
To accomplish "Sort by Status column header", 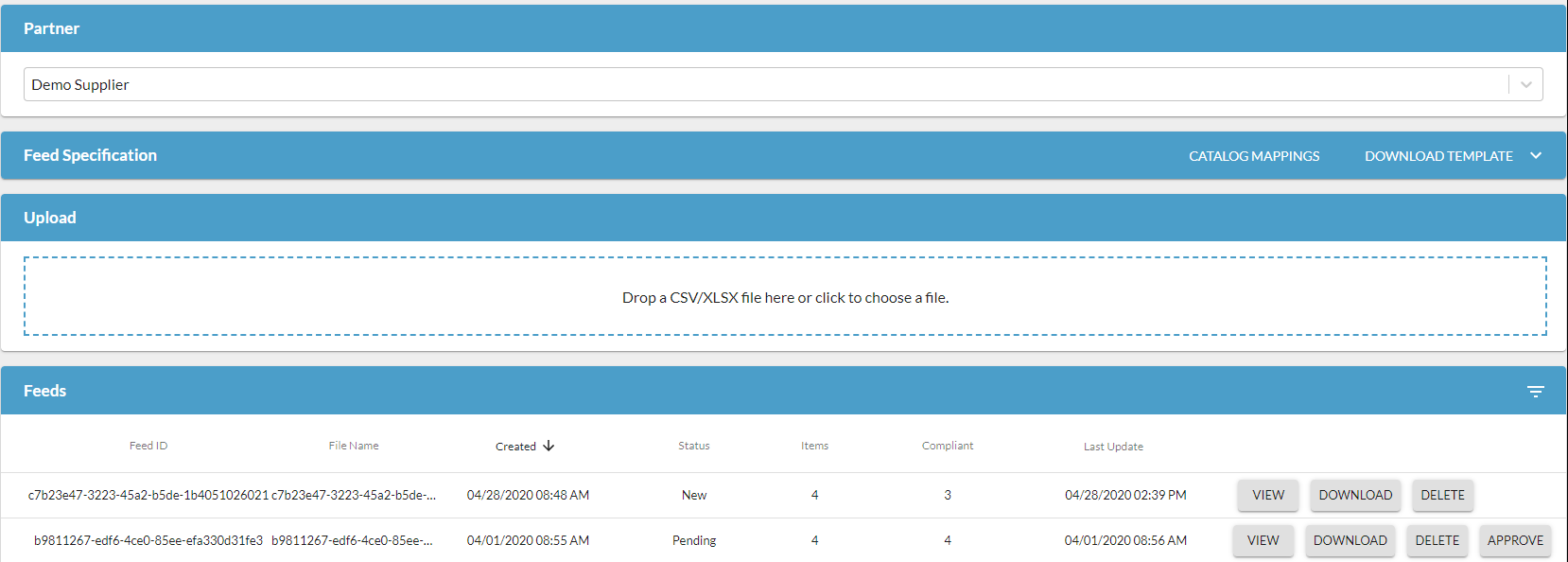I will tap(693, 446).
